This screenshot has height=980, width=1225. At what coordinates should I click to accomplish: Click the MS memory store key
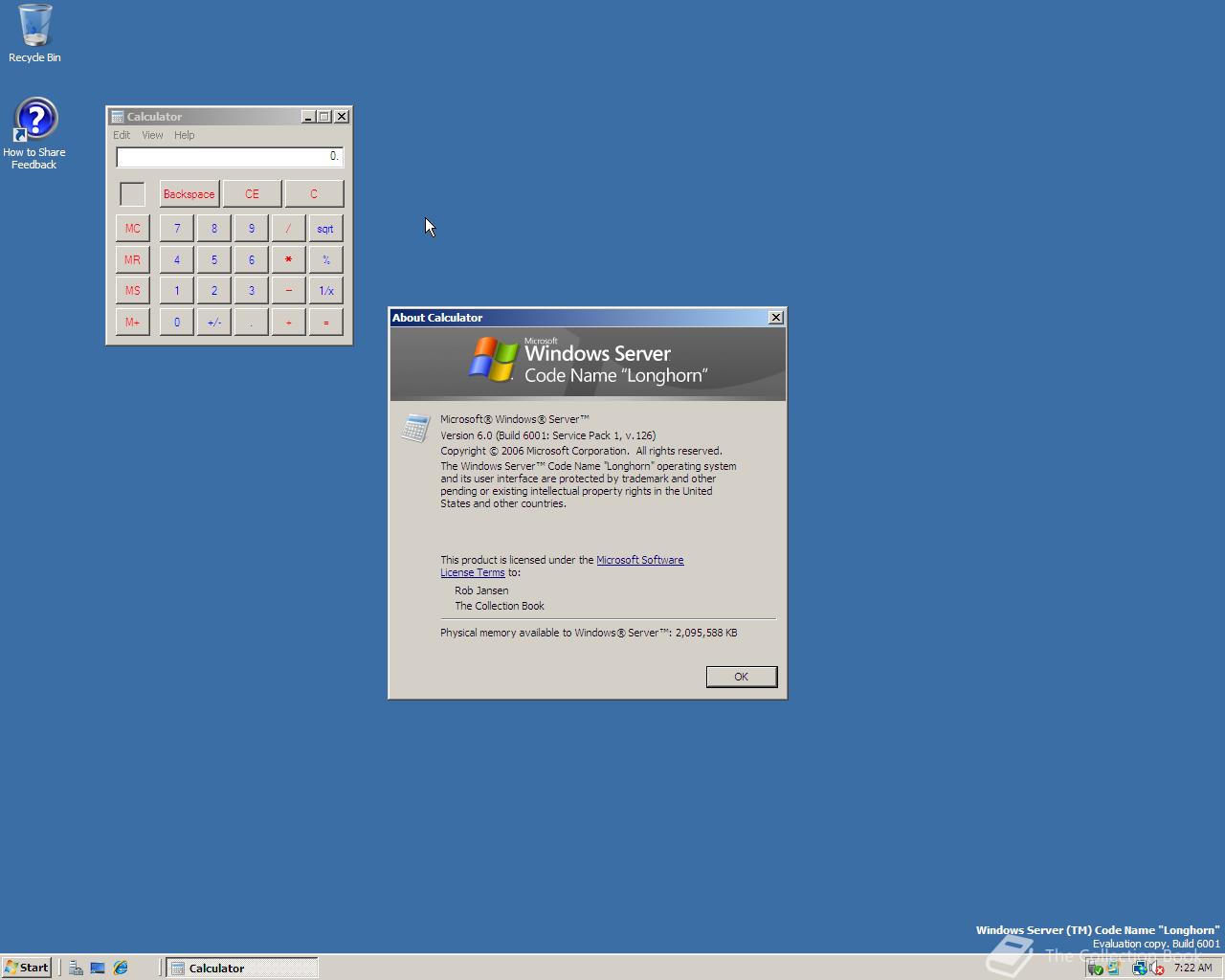(132, 290)
